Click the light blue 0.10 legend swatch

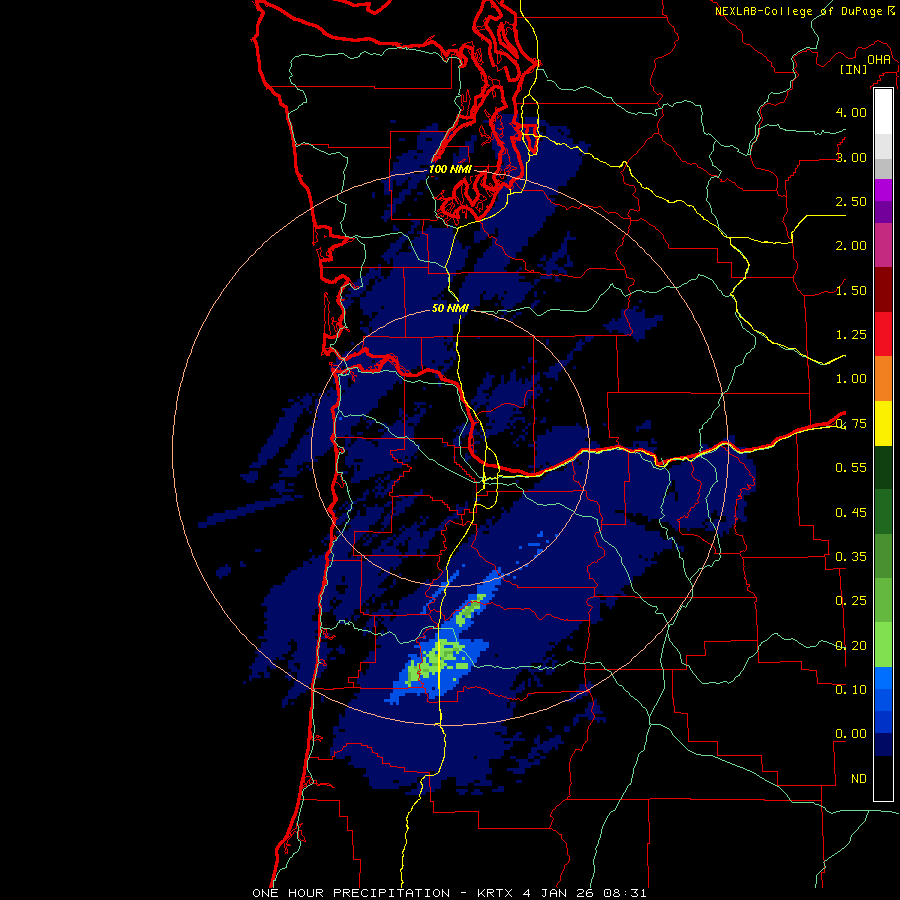tap(883, 678)
